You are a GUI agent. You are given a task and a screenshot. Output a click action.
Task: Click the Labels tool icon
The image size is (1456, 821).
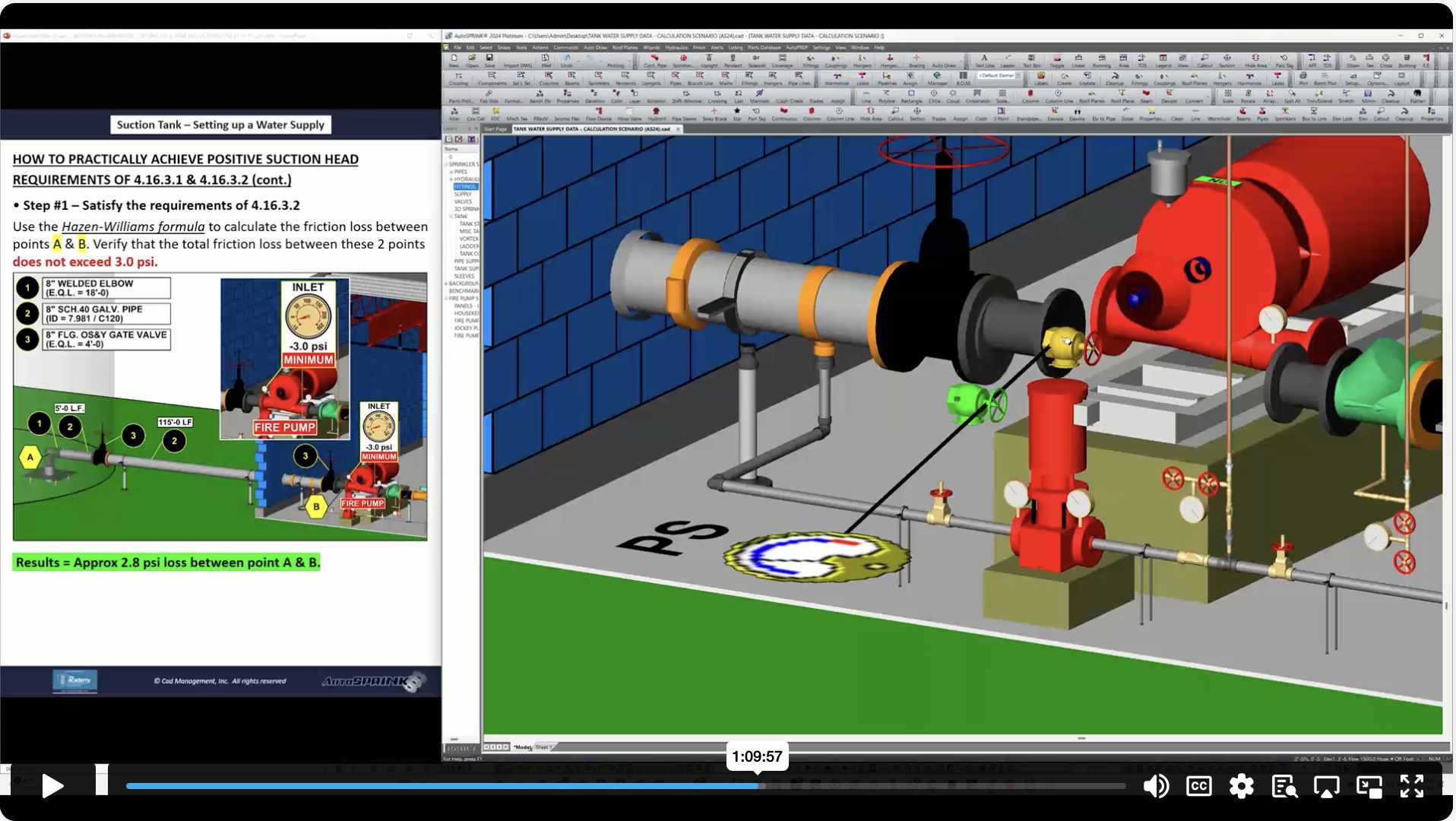1041,78
